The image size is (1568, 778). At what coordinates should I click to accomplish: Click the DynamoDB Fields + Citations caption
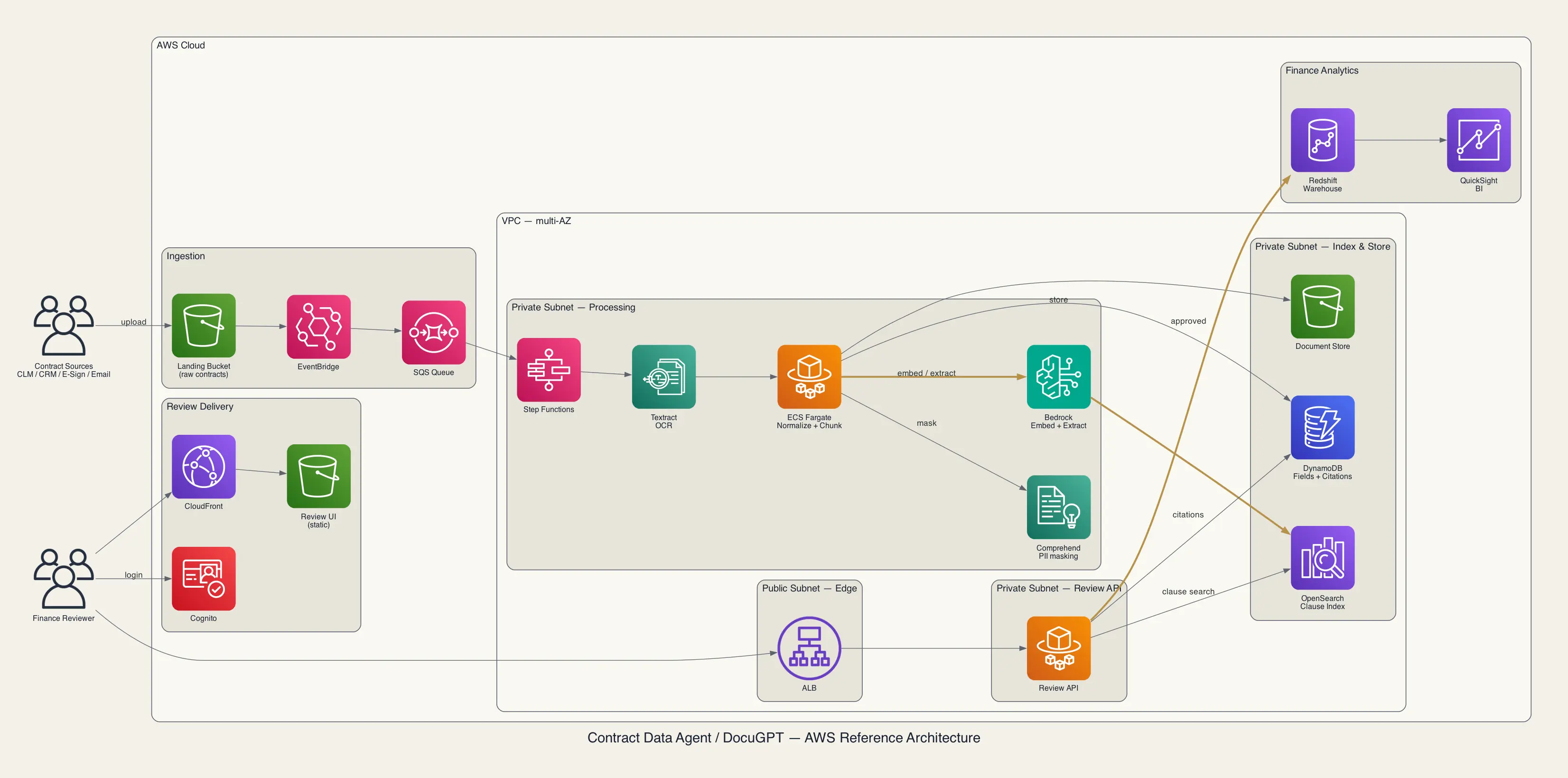[x=1323, y=472]
